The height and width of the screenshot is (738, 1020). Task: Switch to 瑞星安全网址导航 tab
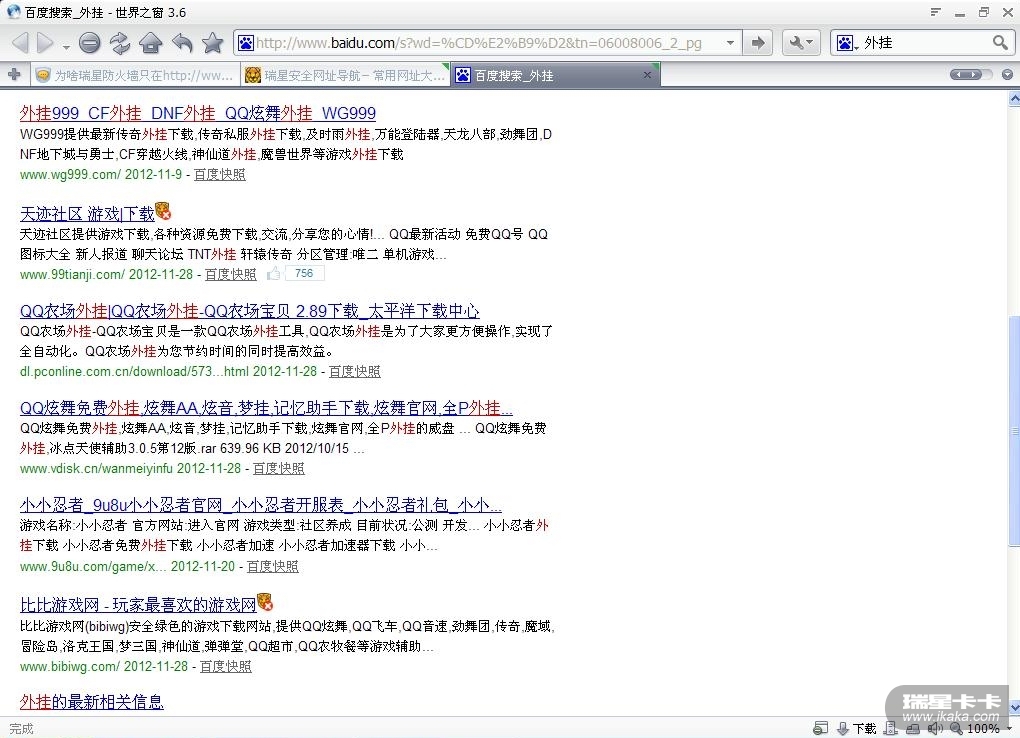[345, 75]
